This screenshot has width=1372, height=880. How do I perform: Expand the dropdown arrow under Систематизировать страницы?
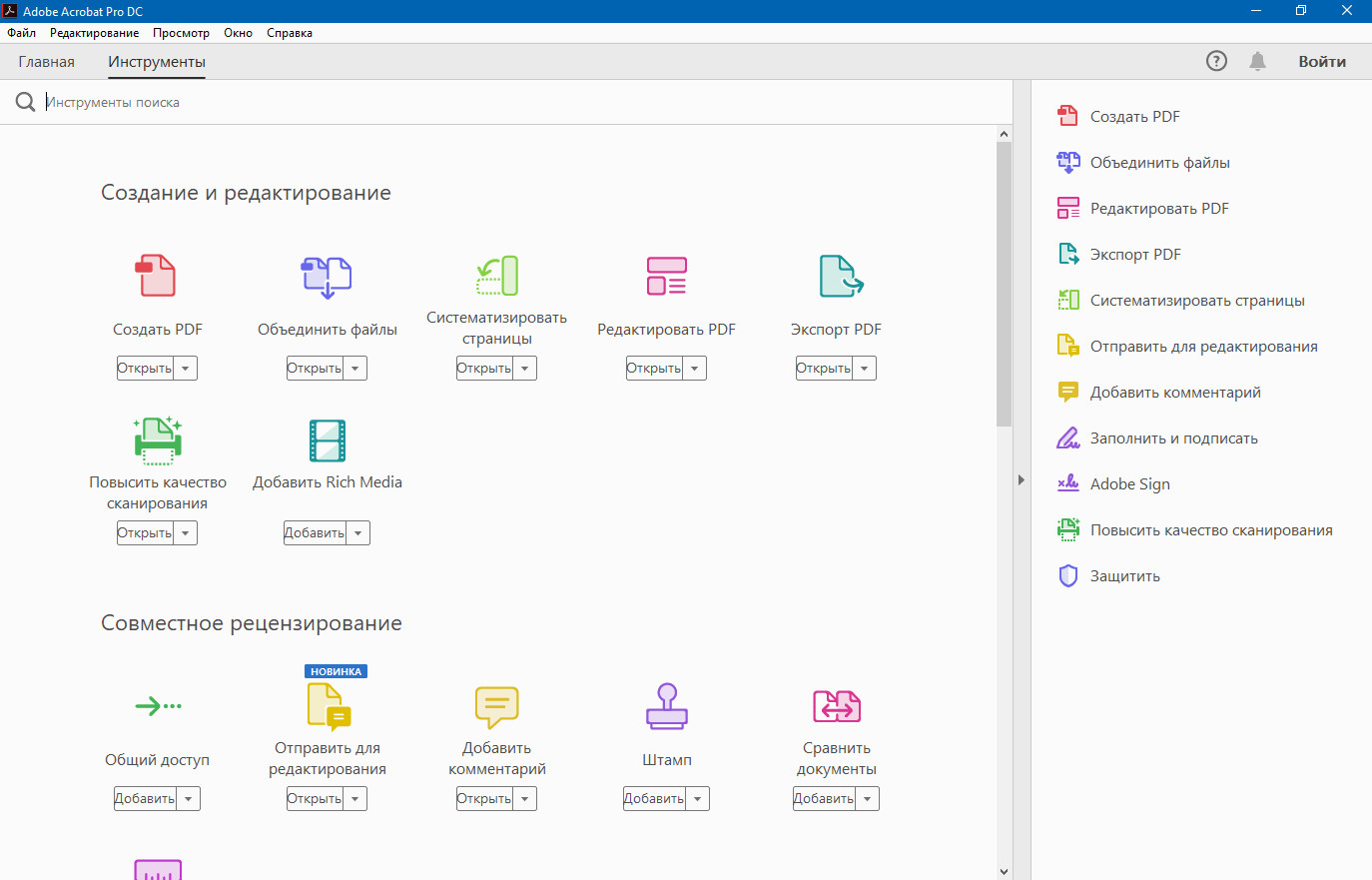pyautogui.click(x=525, y=369)
